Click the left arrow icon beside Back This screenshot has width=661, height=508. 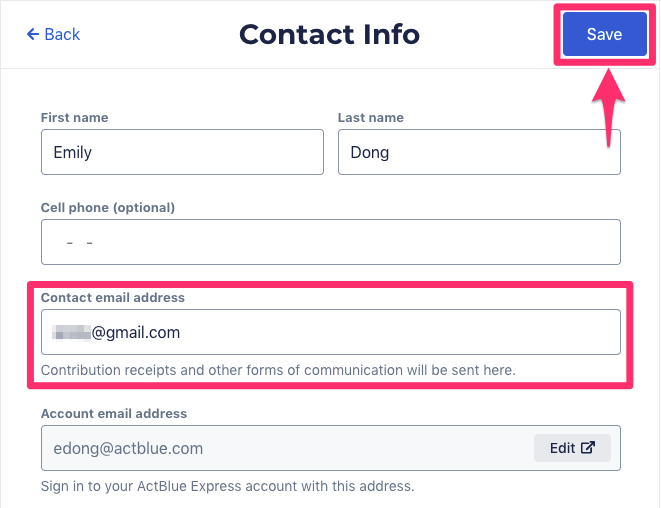pos(33,34)
